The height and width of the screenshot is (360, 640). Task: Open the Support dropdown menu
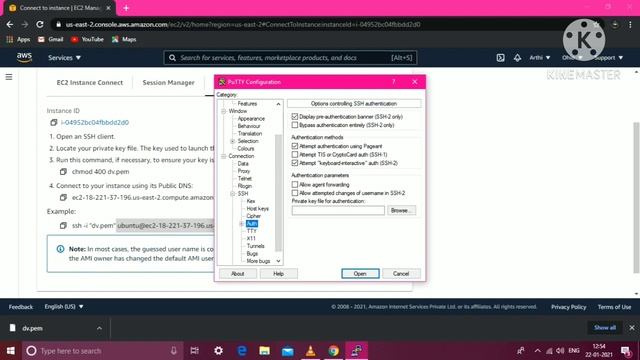point(608,58)
